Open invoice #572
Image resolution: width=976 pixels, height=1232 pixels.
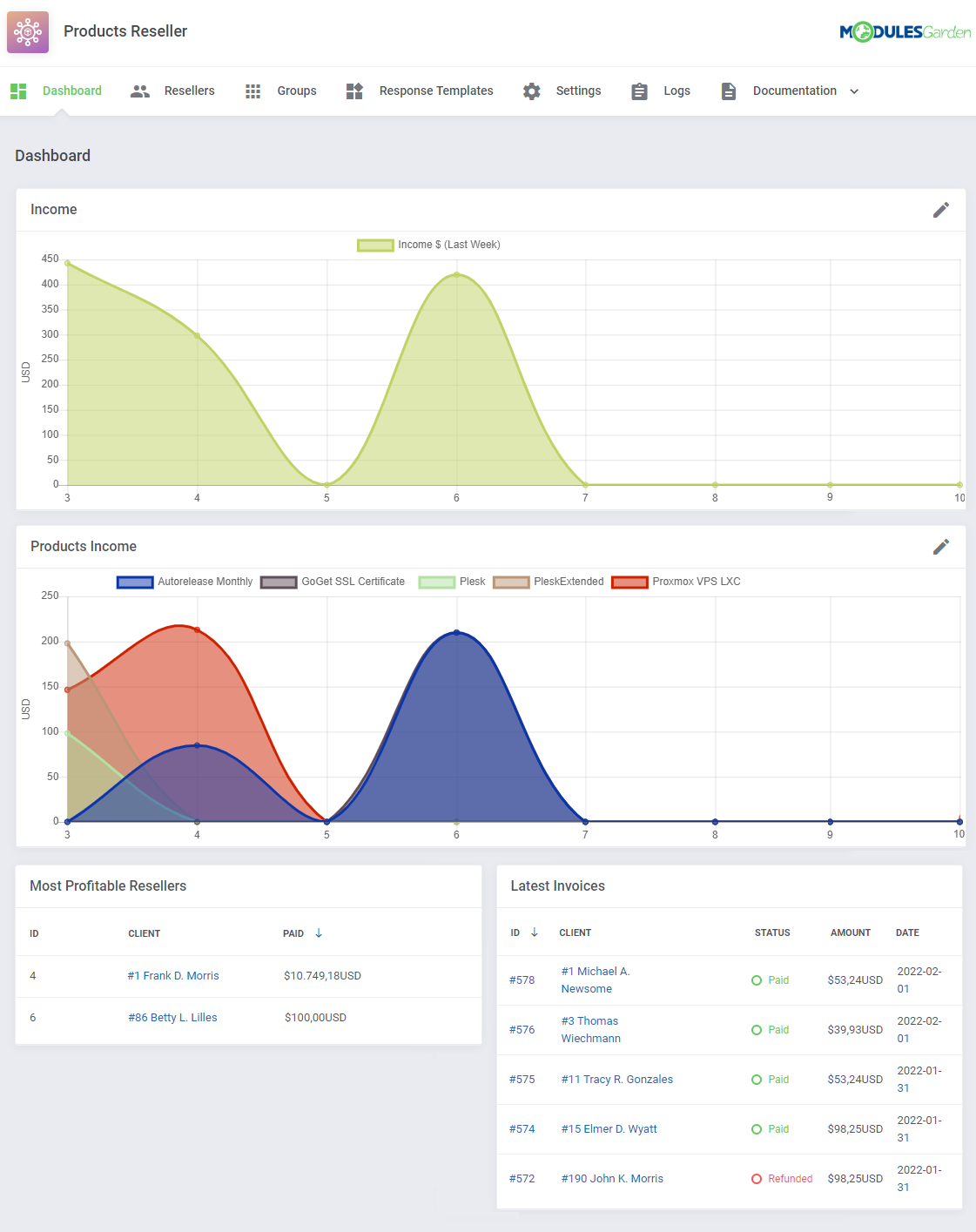point(522,1179)
